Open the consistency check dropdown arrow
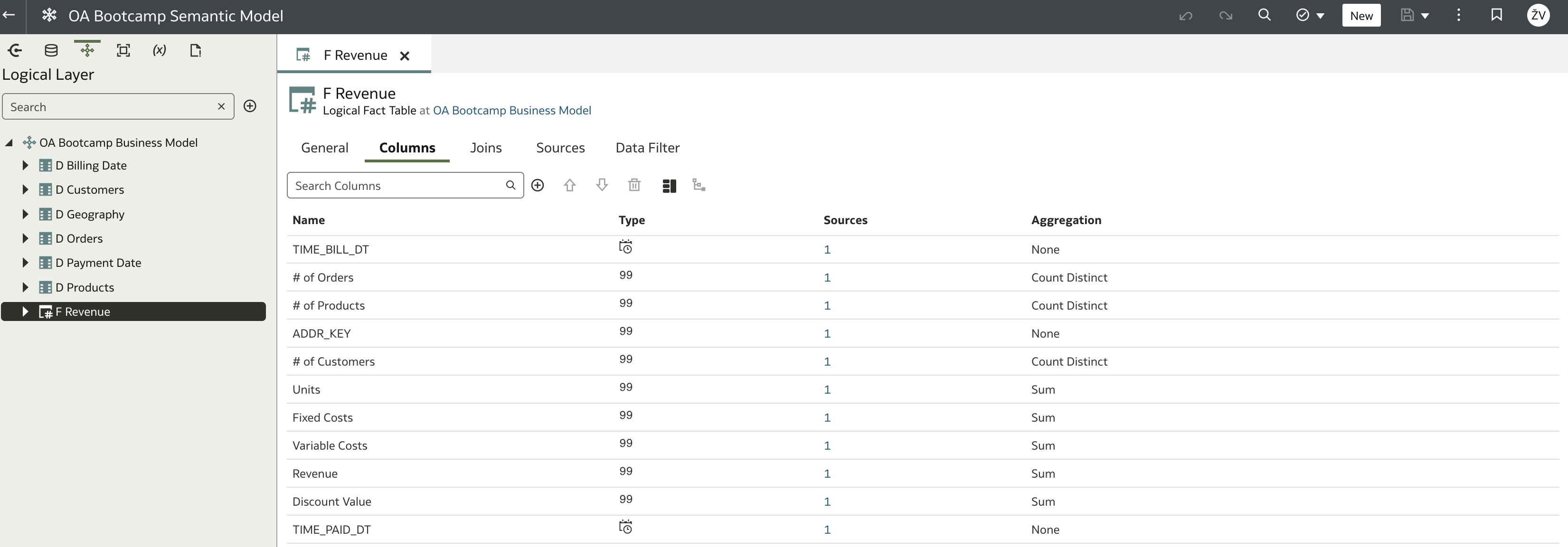Screen dimensions: 1568x547 tap(1320, 17)
